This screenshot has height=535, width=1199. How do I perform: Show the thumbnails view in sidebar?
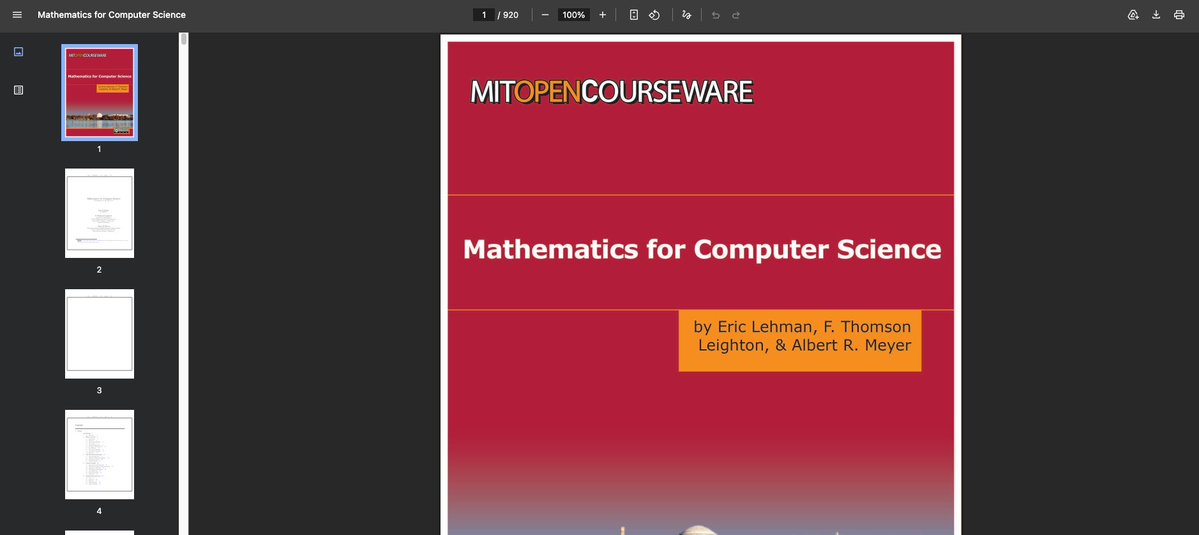(x=18, y=52)
